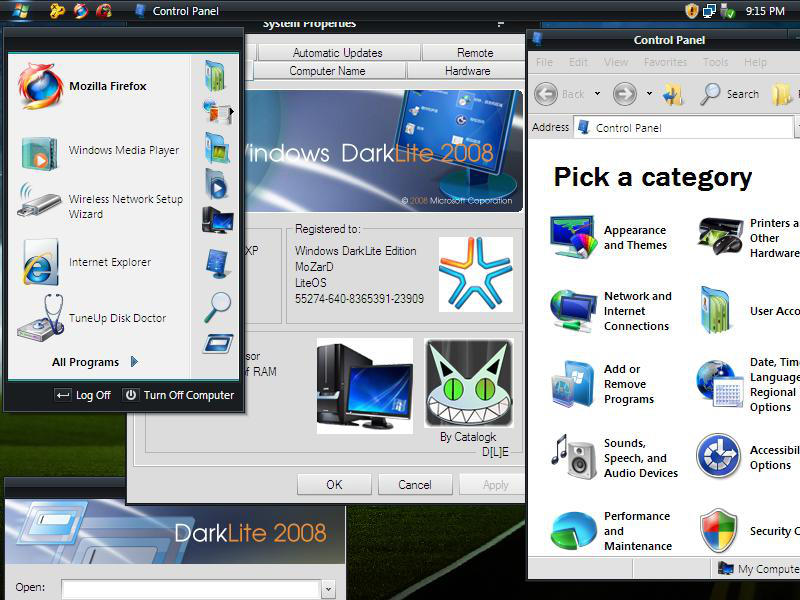Open Performance and Maintenance category
The height and width of the screenshot is (600, 800).
611,531
